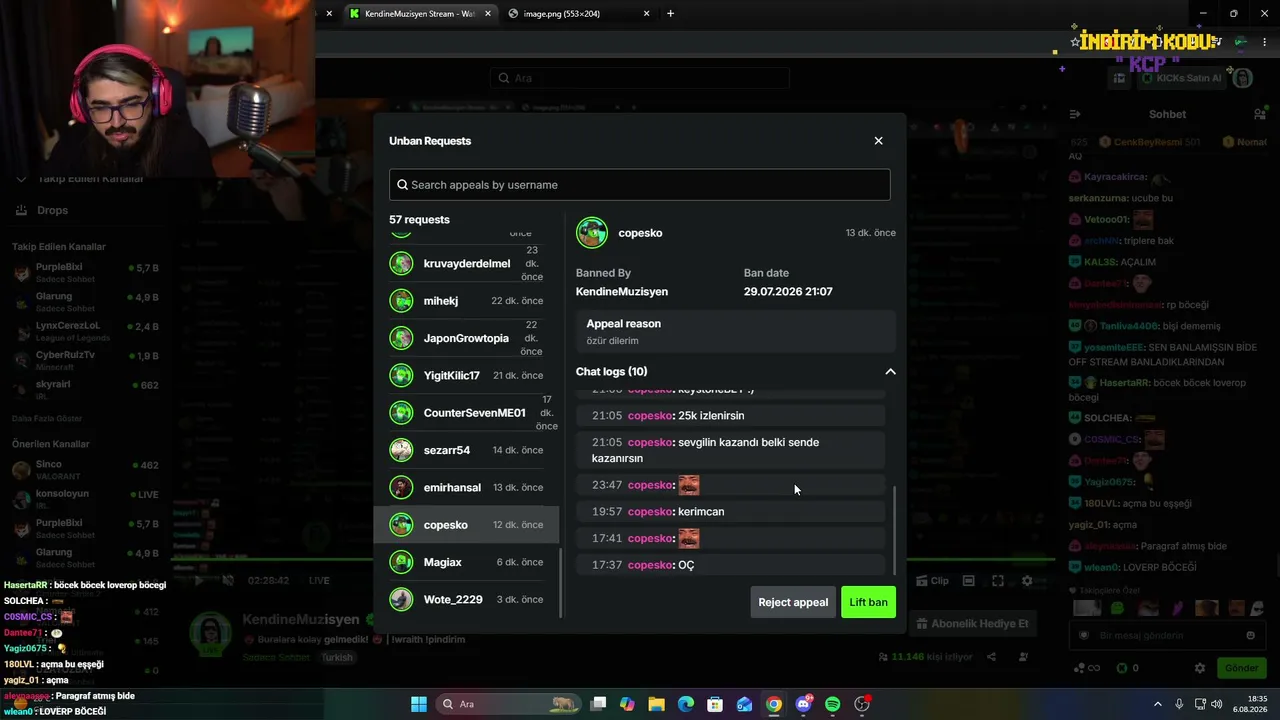The image size is (1280, 720).
Task: Open player settings gear icon
Action: 1027,581
